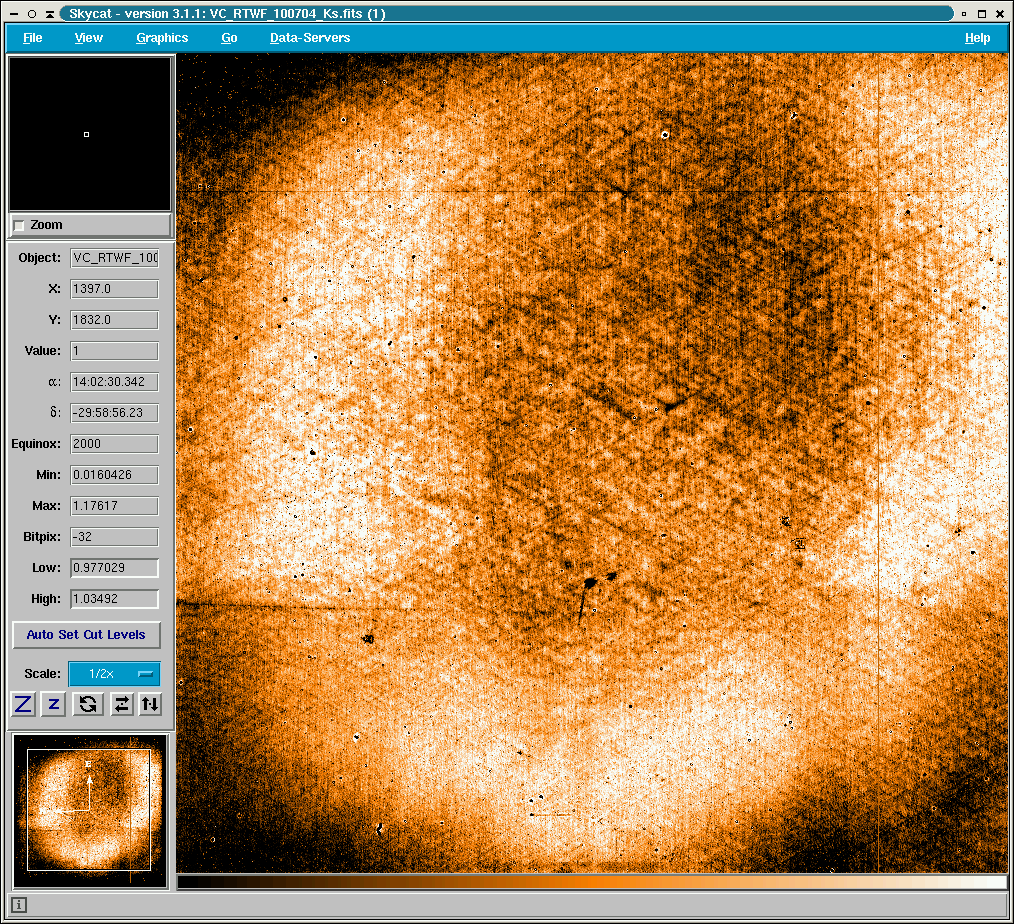
Task: Open the Help menu
Action: [x=977, y=38]
